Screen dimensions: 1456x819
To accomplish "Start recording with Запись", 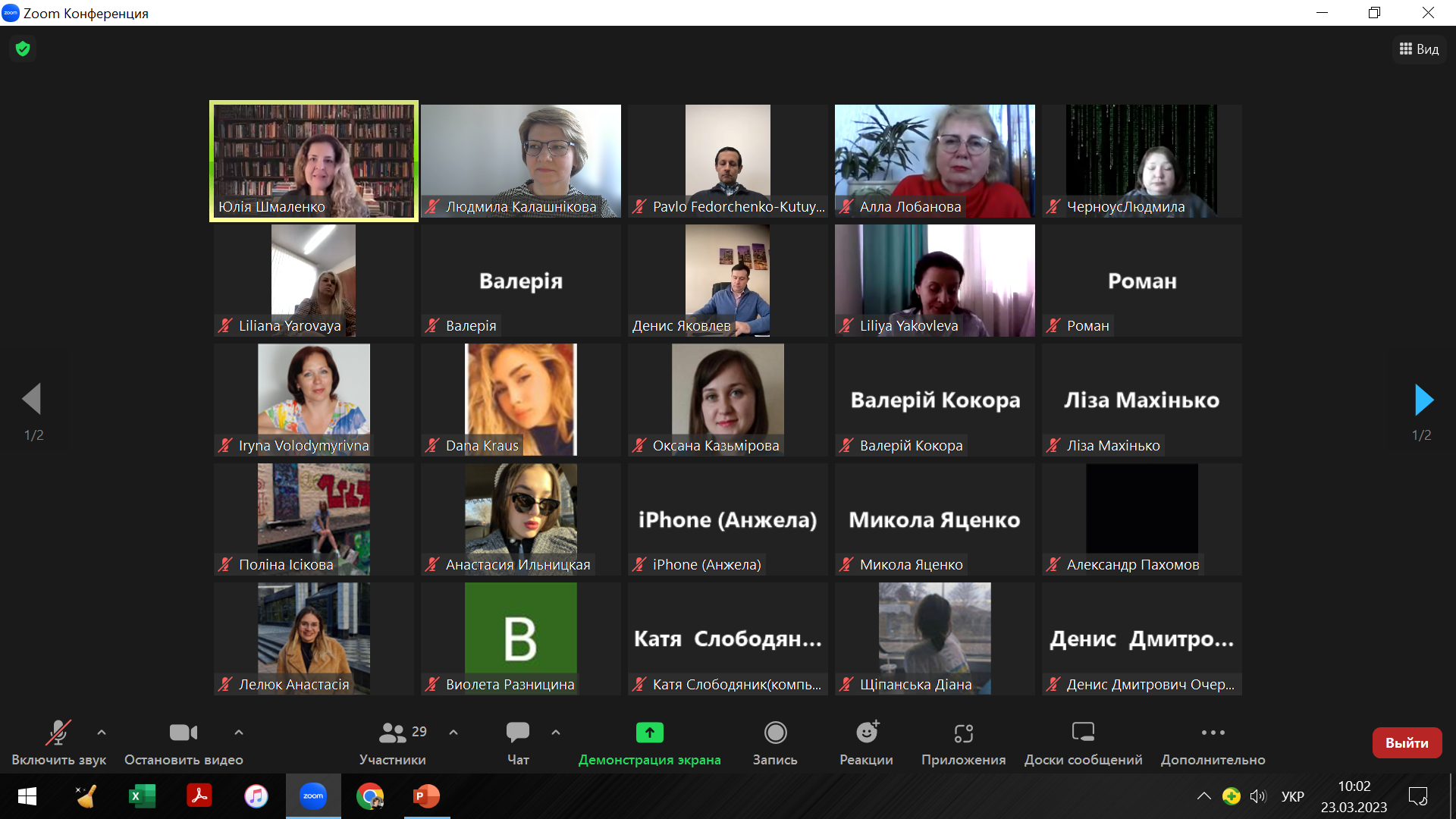I will tap(775, 742).
